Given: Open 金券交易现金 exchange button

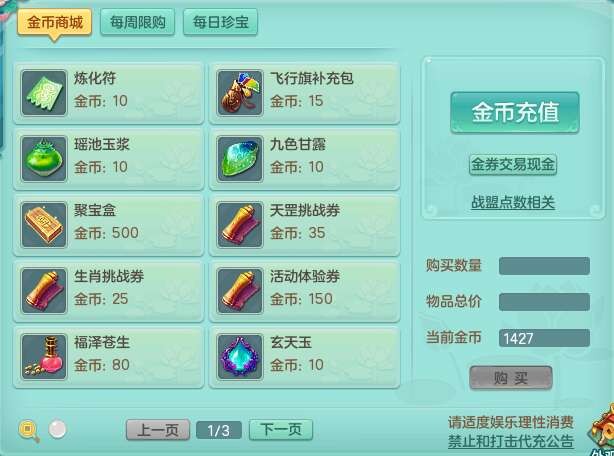Looking at the screenshot, I should 513,165.
